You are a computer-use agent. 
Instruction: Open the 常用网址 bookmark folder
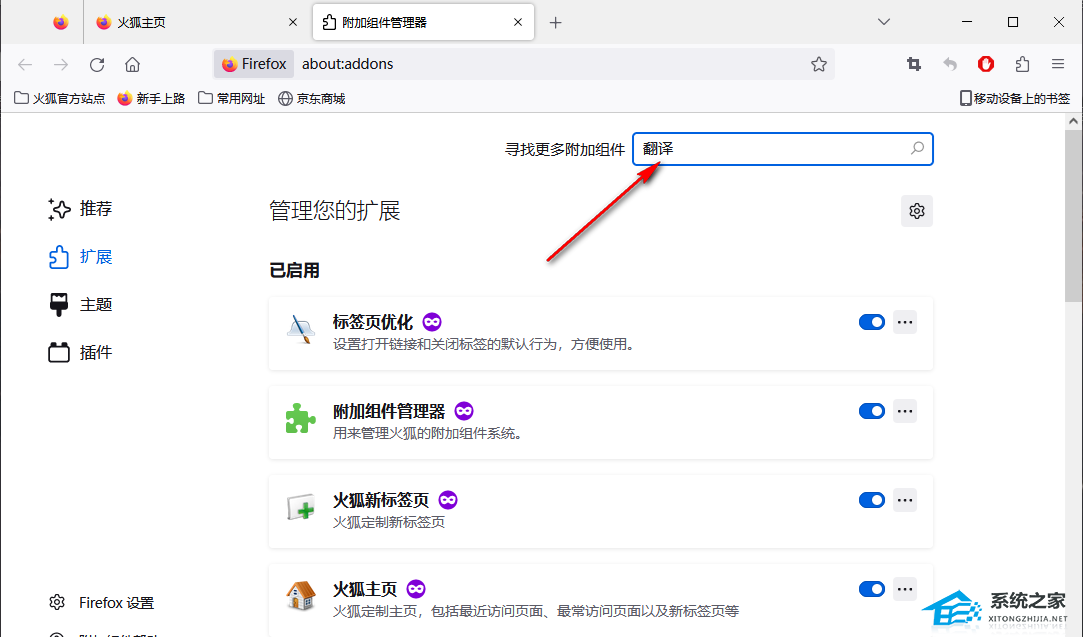tap(231, 98)
